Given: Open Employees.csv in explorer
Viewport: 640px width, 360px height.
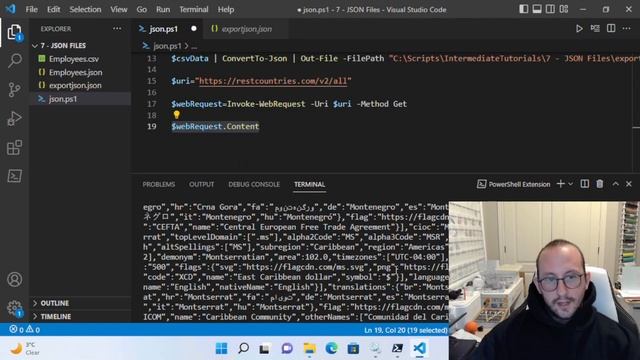Looking at the screenshot, I should 74,59.
